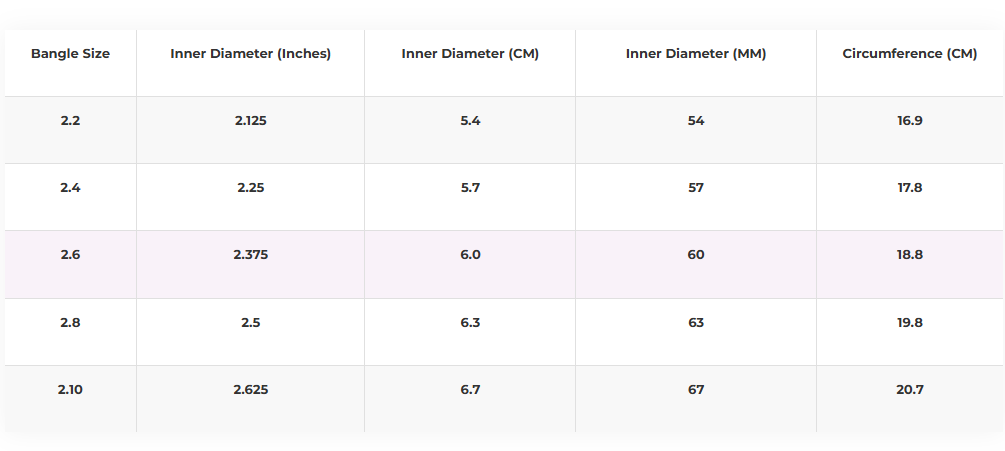This screenshot has height=451, width=1005.
Task: Click the 2.125 inches diameter cell
Action: (x=250, y=121)
